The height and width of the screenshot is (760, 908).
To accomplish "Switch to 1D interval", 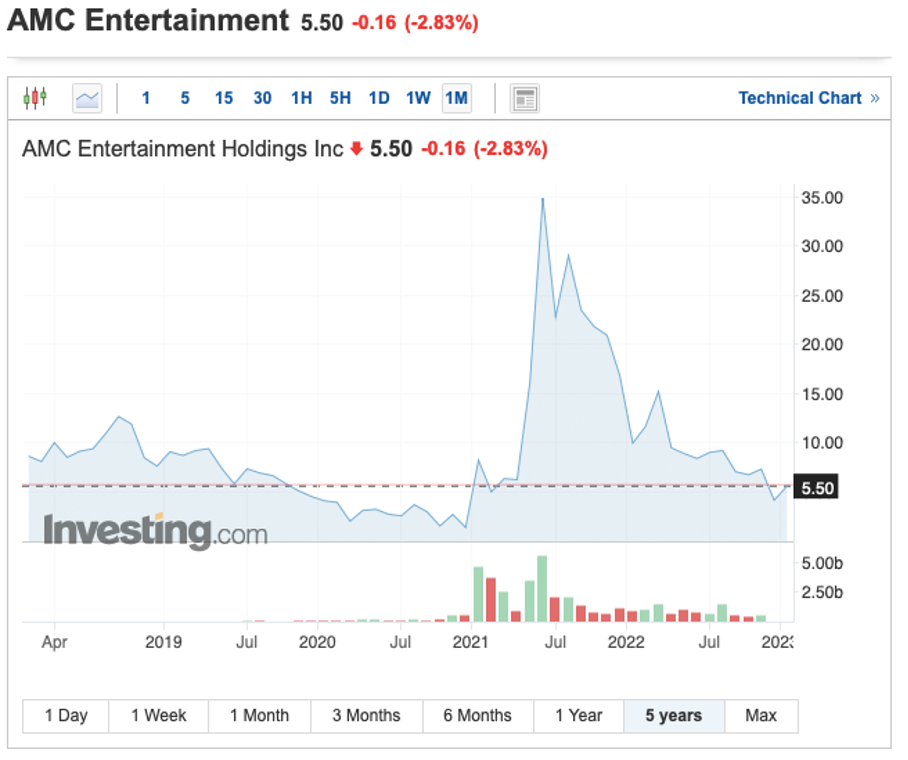I will point(379,98).
